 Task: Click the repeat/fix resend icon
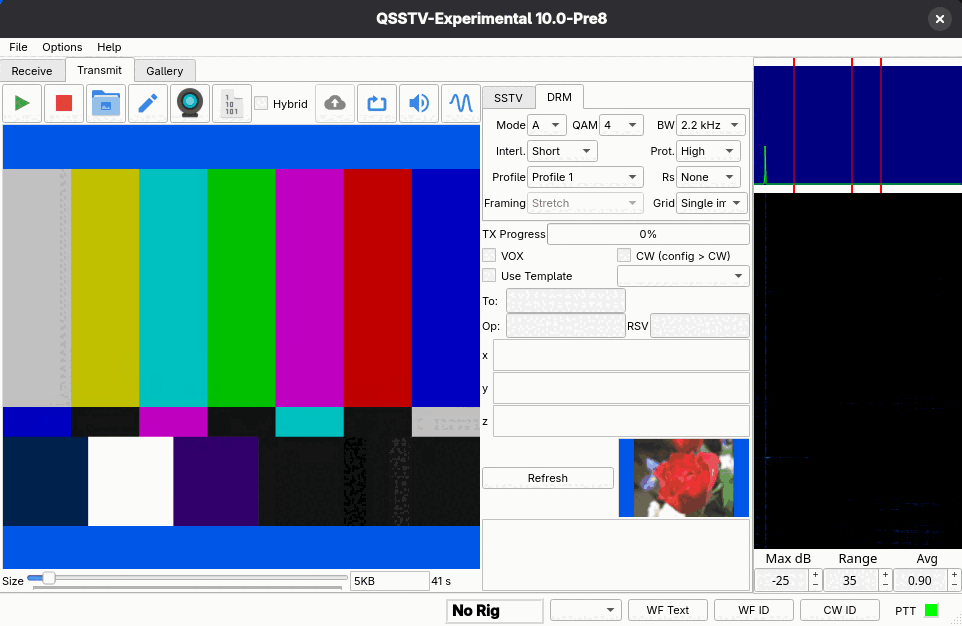point(377,103)
